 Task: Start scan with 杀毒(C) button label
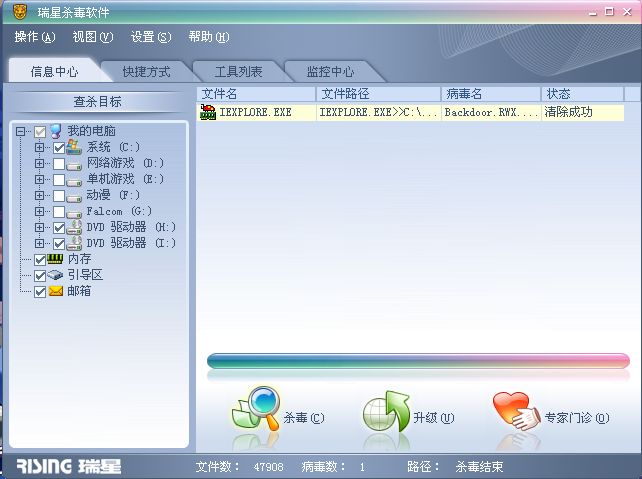coord(304,418)
